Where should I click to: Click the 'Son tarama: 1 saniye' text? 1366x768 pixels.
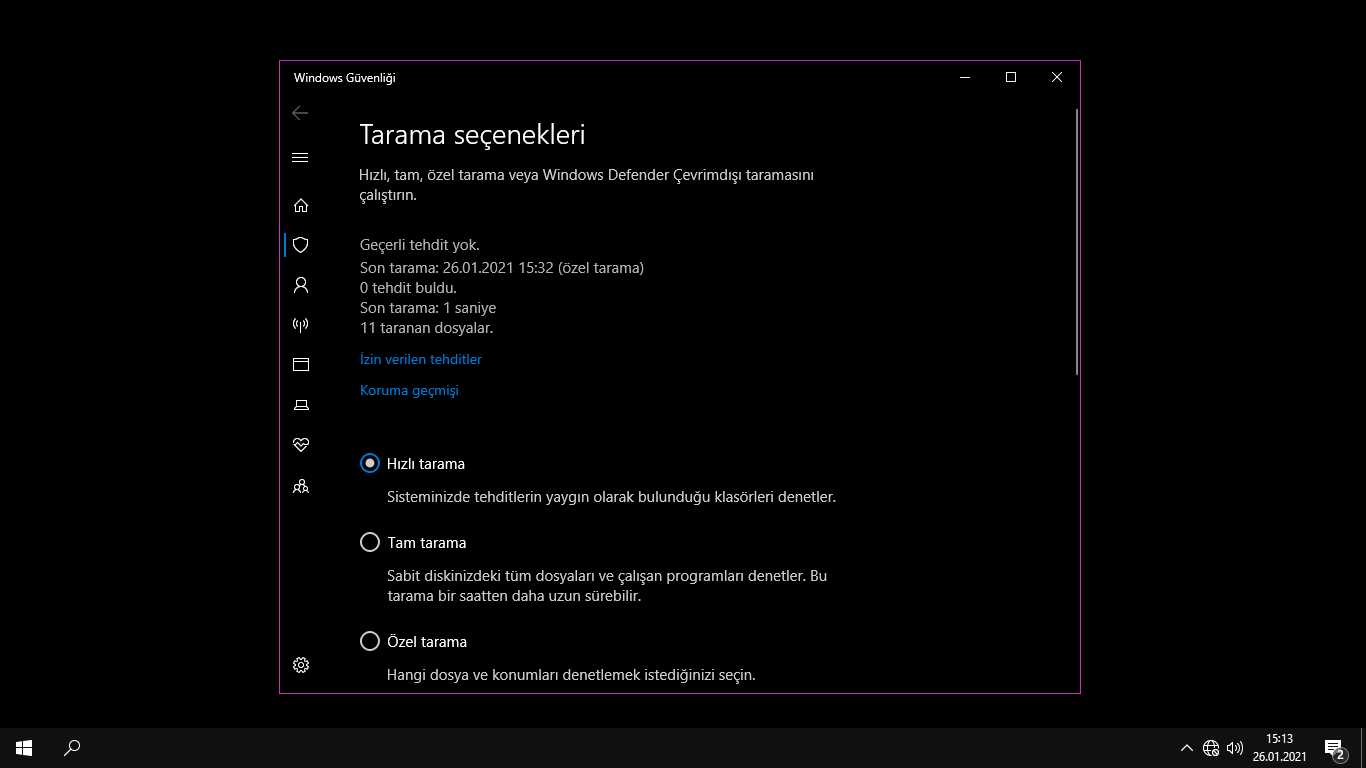point(428,308)
